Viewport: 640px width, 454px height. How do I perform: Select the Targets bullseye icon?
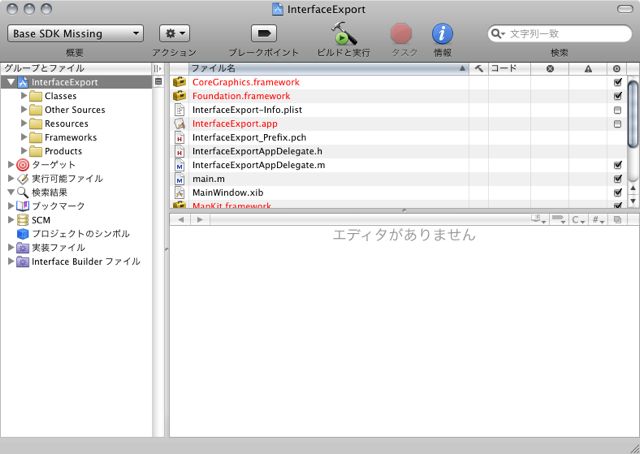[23, 165]
